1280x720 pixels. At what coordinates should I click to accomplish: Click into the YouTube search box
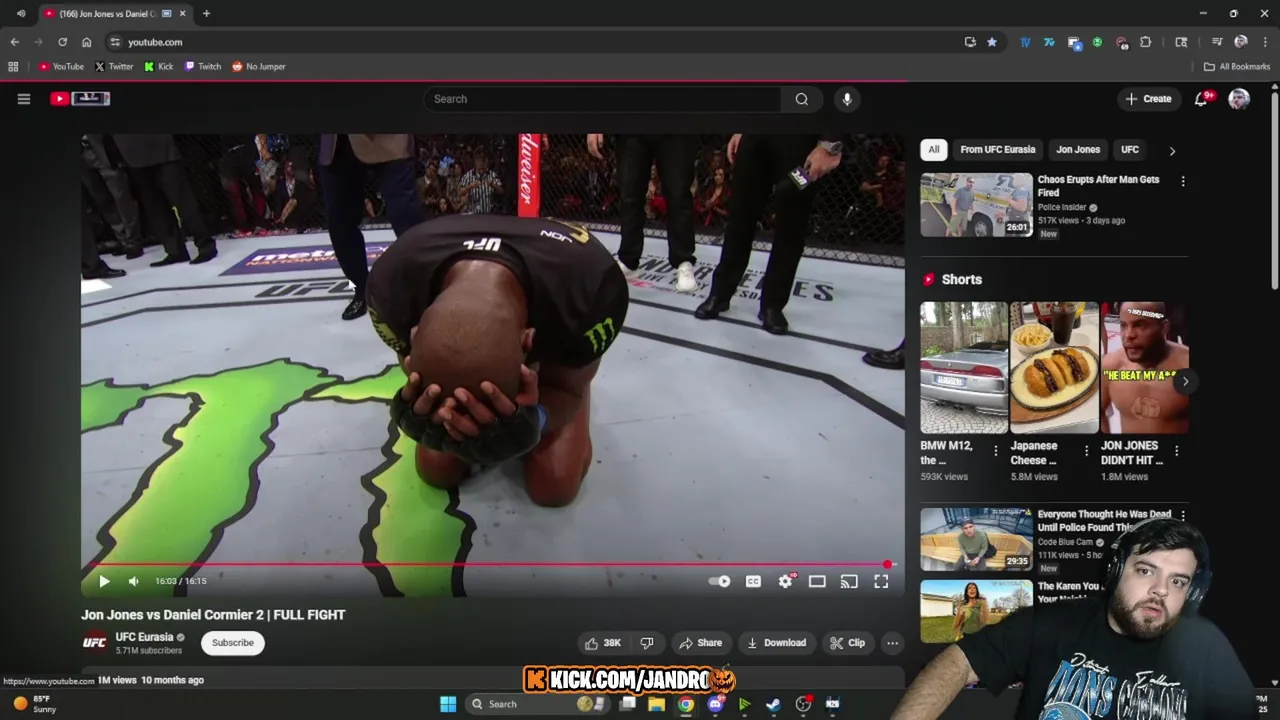click(x=603, y=99)
